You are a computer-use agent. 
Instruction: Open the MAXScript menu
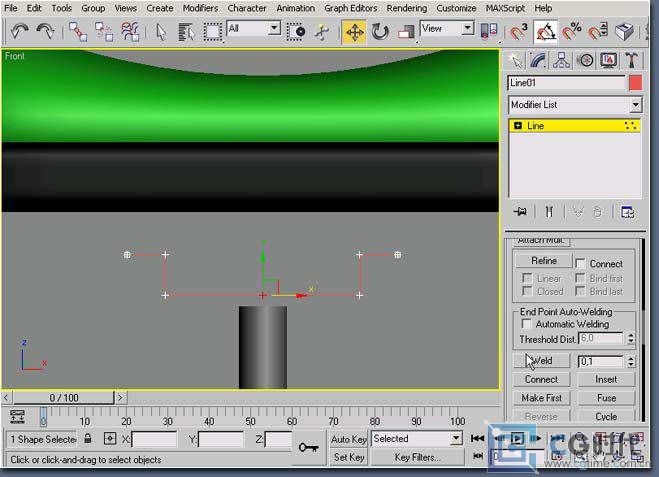505,8
